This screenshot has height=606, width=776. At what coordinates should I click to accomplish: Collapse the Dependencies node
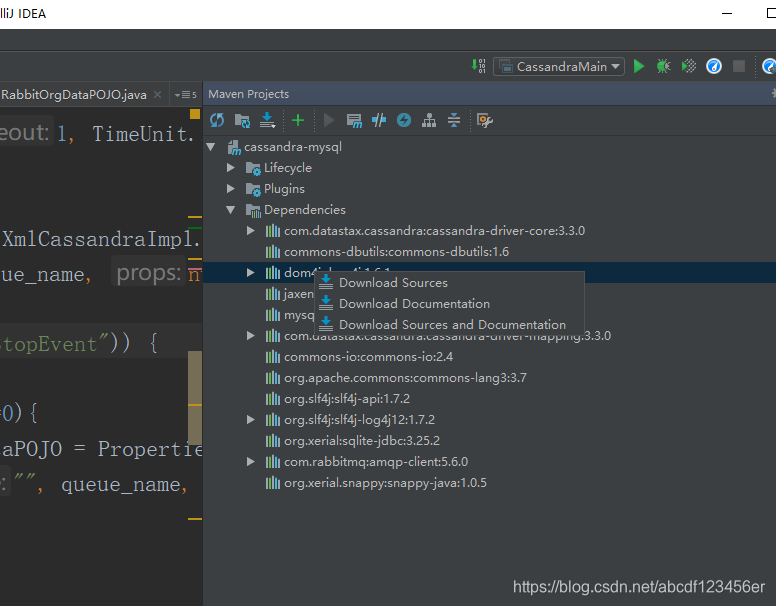click(231, 210)
